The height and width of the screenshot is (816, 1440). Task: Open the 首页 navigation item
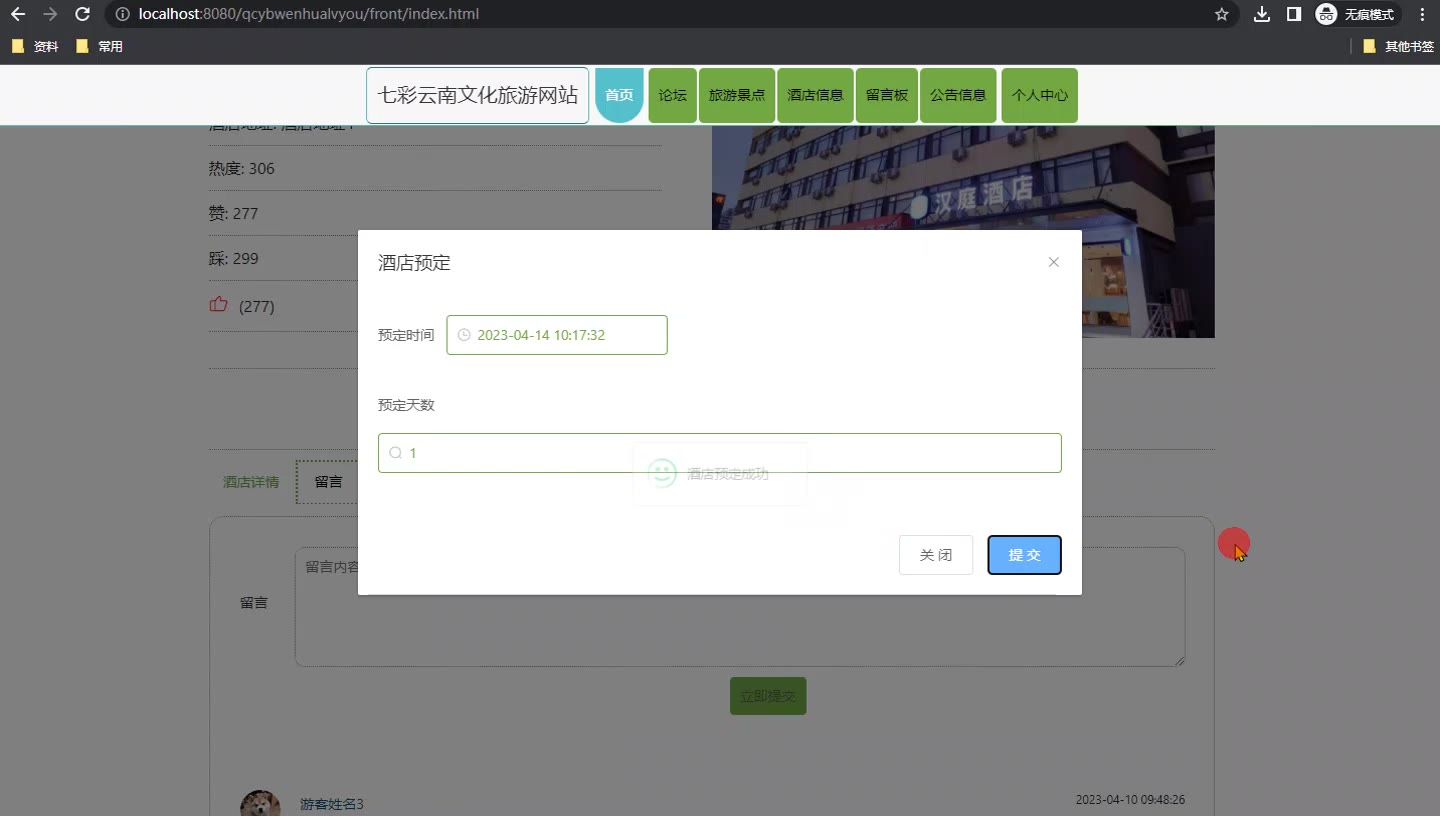click(619, 95)
